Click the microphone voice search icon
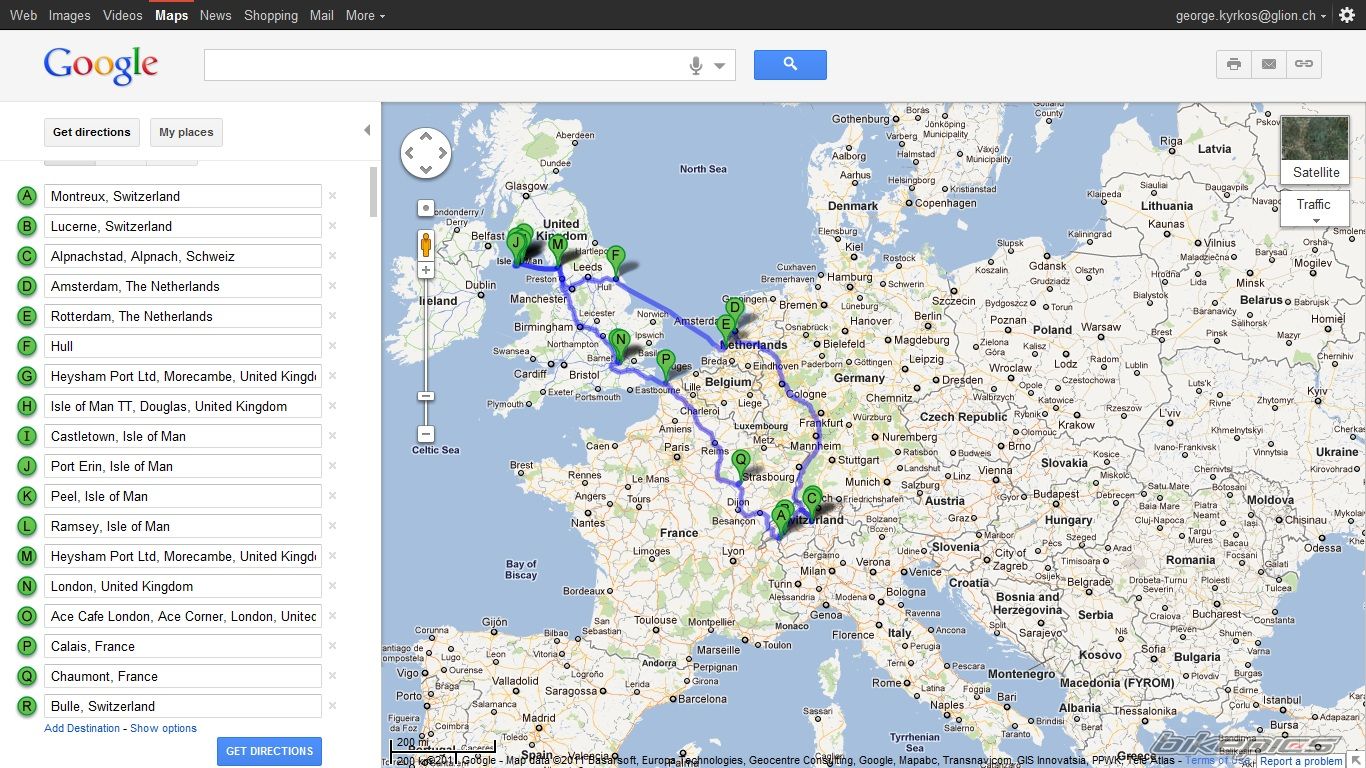 696,66
